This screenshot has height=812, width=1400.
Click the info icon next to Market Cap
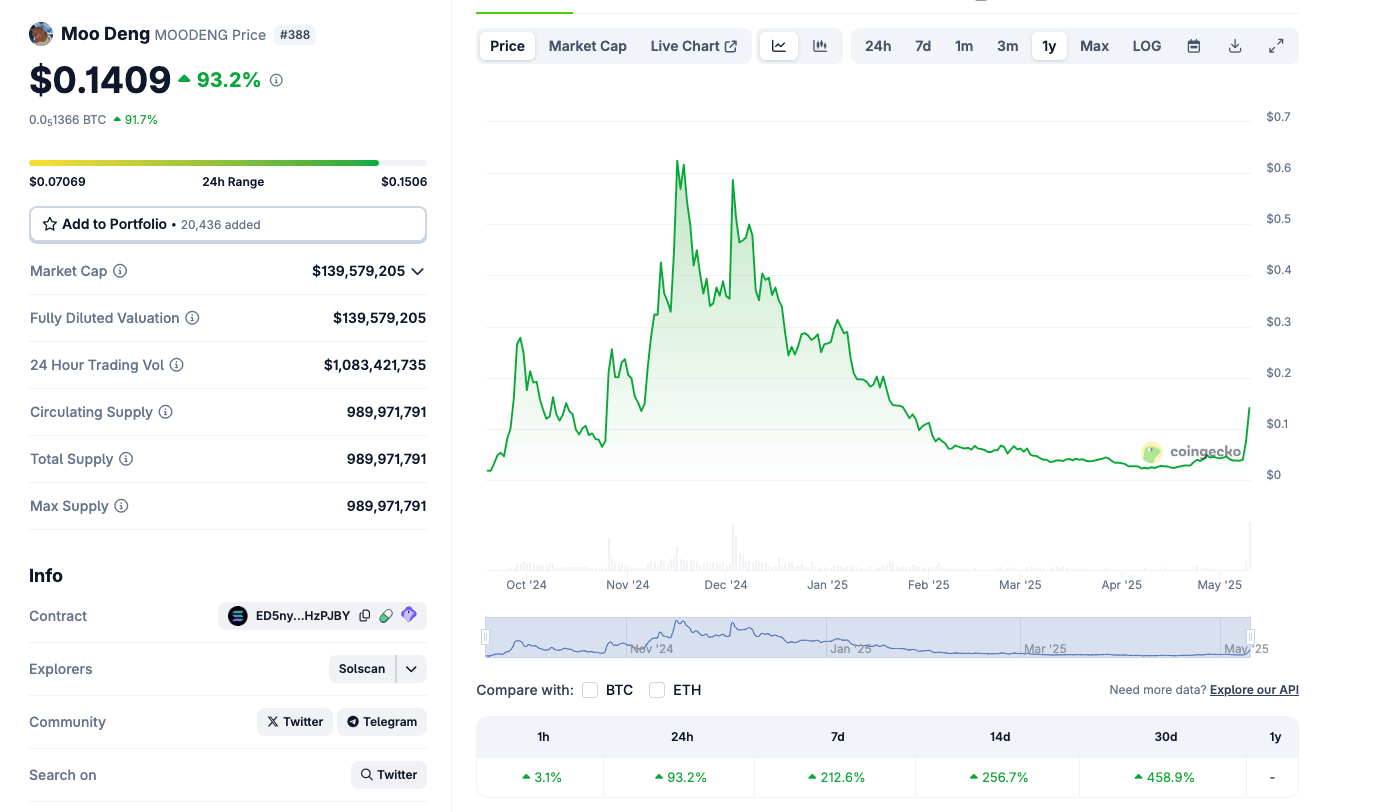point(121,270)
